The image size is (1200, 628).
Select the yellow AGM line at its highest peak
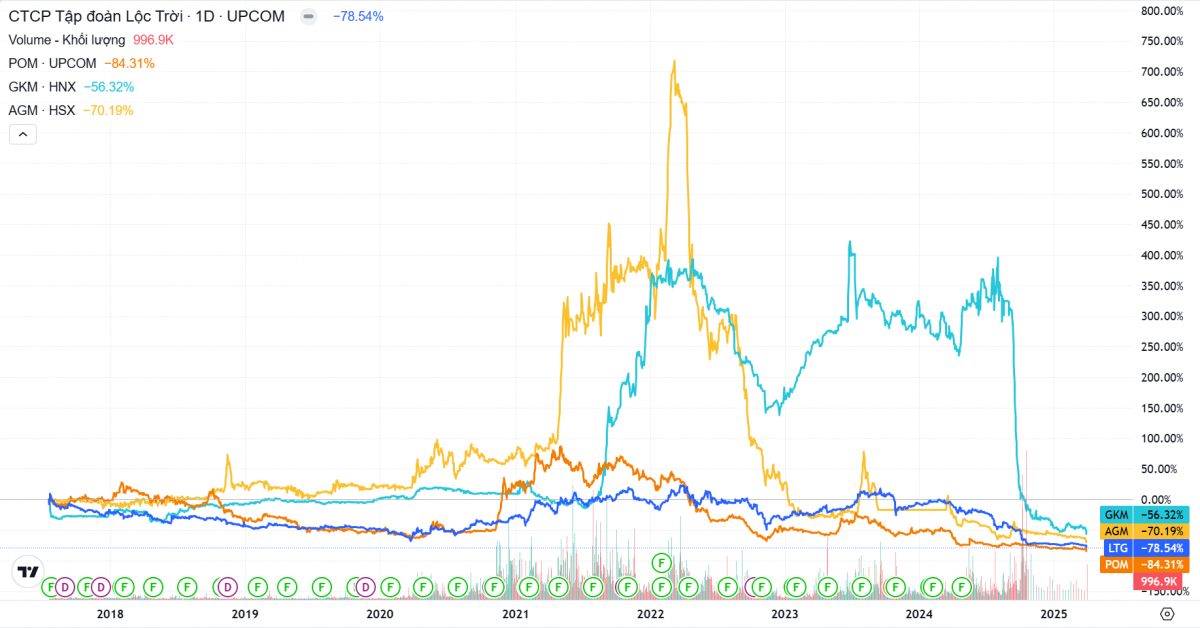coord(674,62)
